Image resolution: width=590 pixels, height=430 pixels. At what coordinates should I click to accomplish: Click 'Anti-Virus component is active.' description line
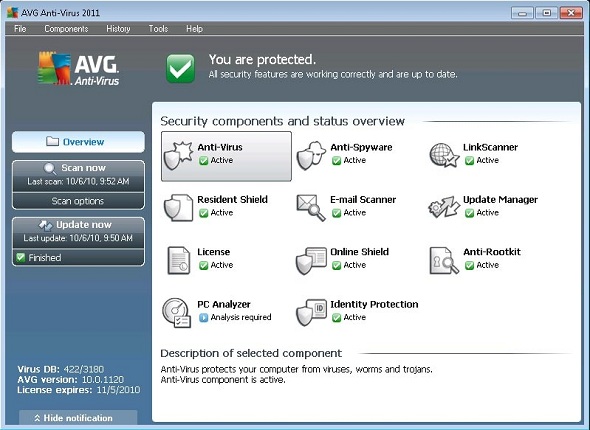coord(223,380)
